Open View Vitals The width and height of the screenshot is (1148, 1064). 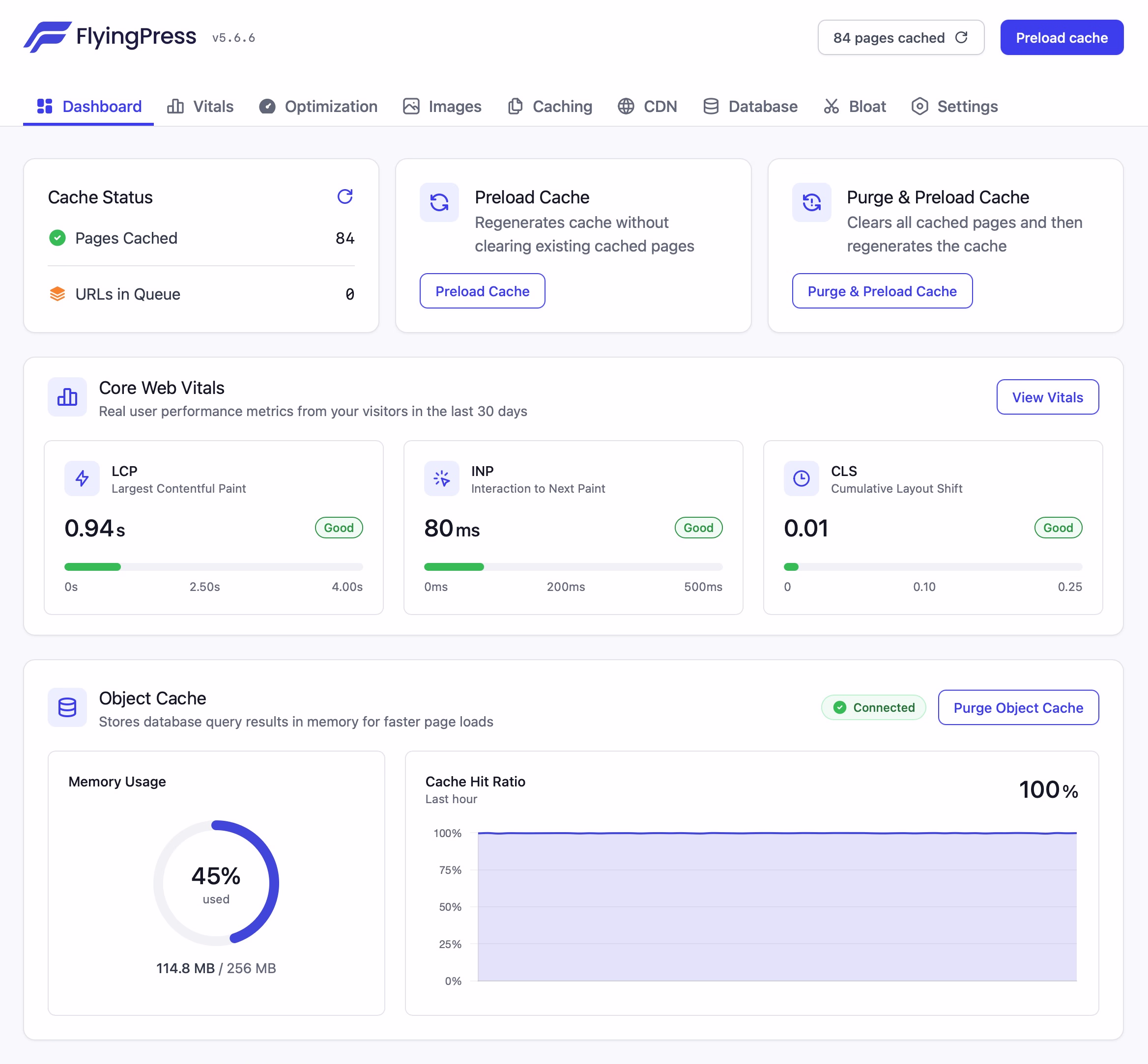[1047, 397]
